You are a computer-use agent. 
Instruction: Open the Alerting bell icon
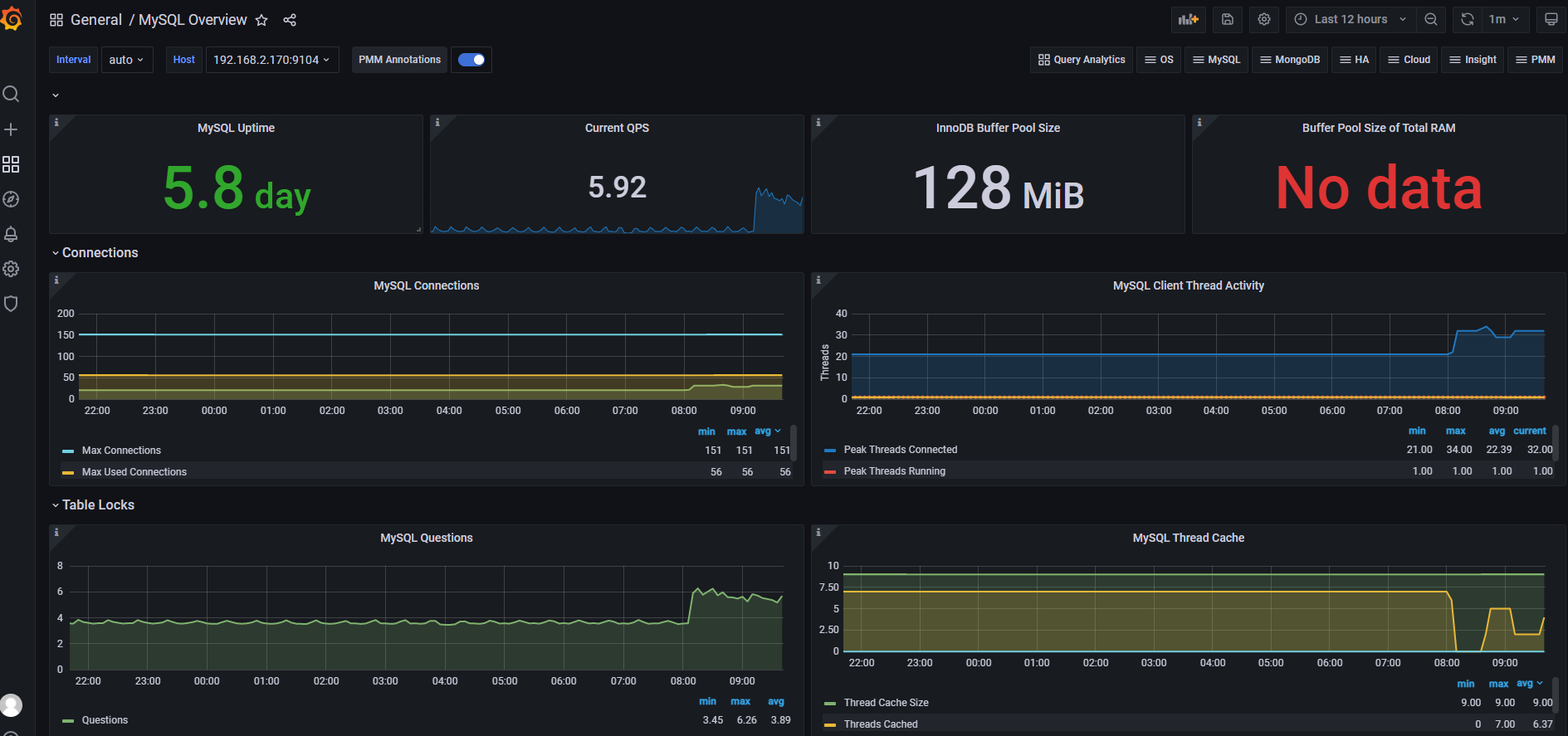[11, 234]
